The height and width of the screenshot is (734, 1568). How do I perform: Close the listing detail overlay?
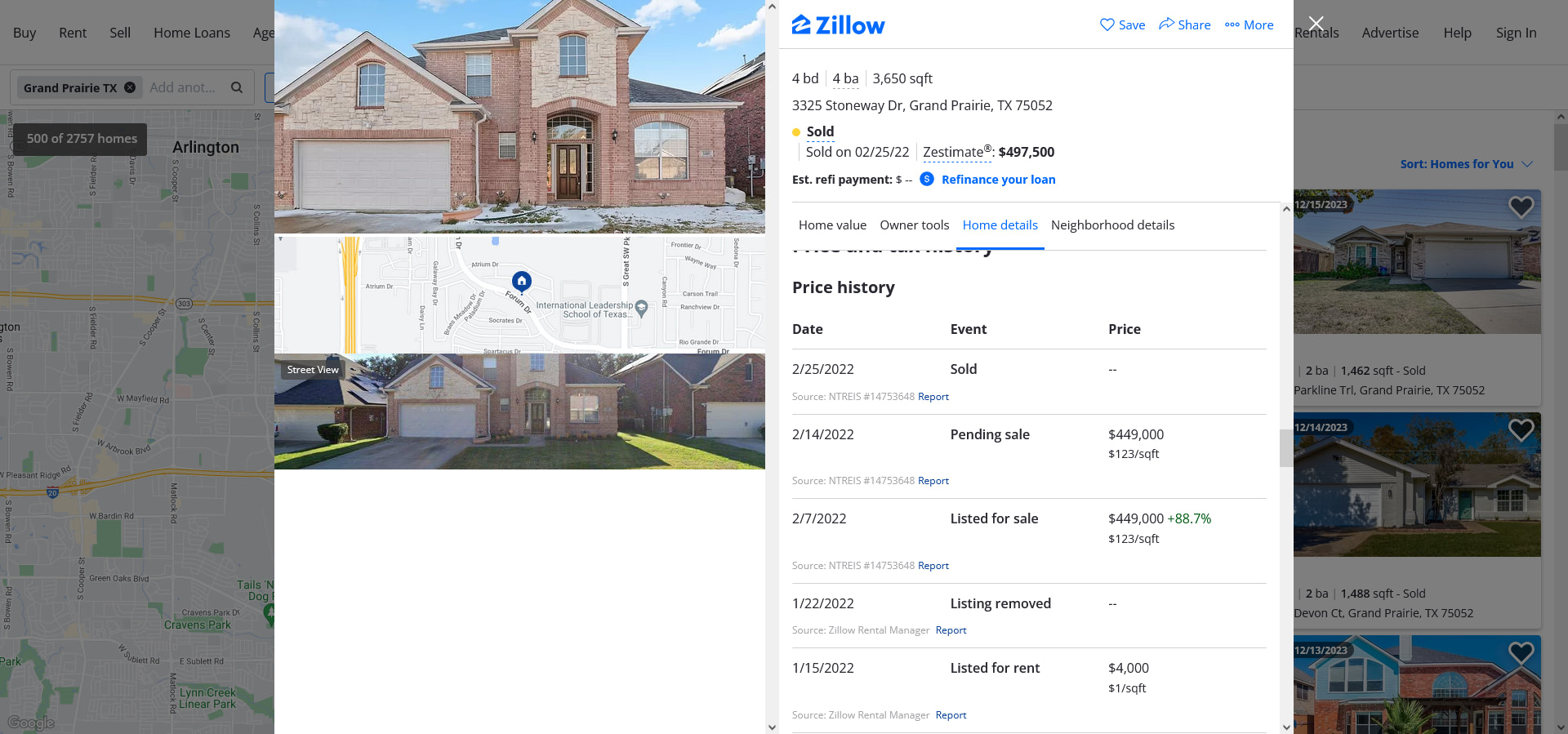1316,24
